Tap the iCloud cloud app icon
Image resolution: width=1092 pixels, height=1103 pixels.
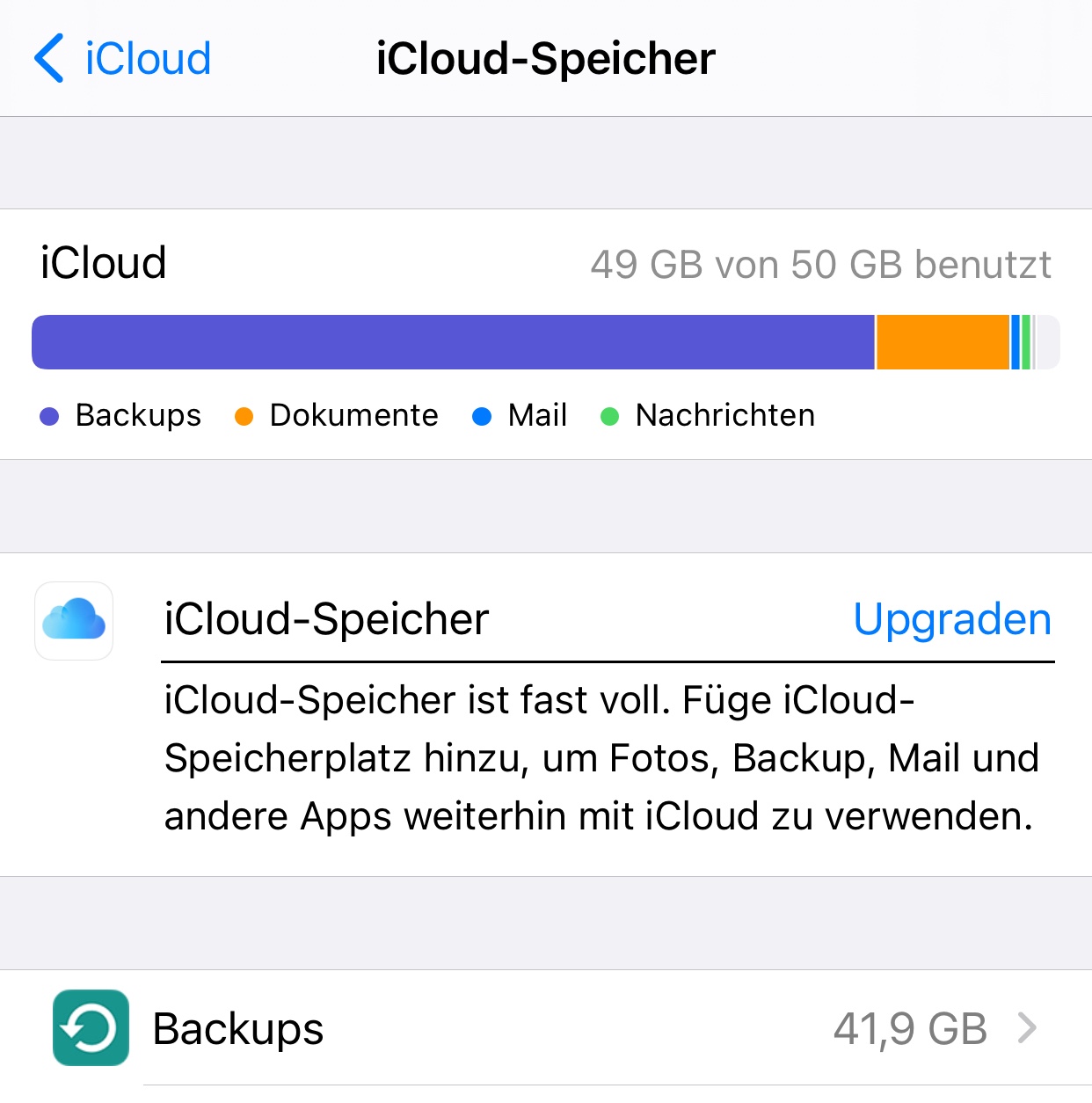point(74,620)
